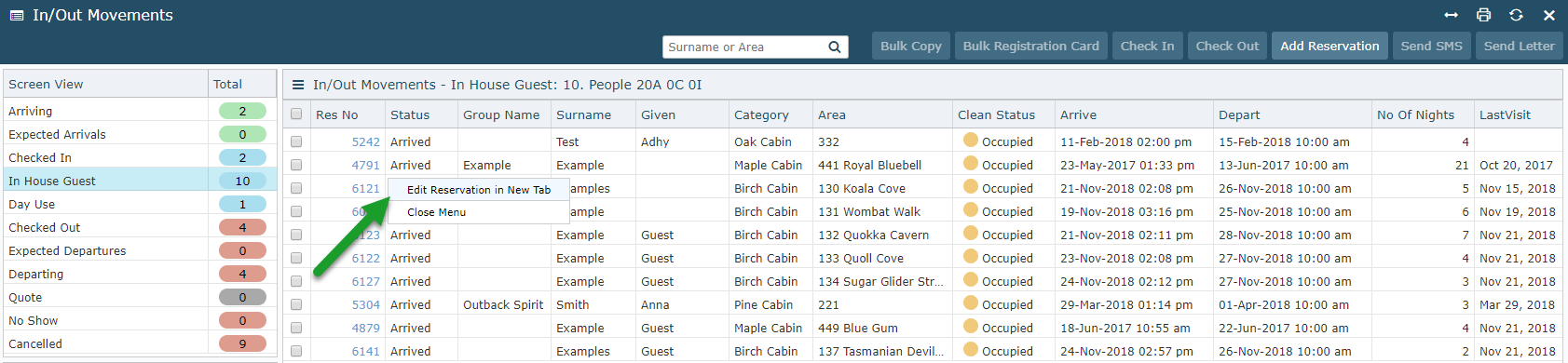This screenshot has width=1568, height=363.
Task: Check the box for reservation 5242
Action: [x=296, y=141]
